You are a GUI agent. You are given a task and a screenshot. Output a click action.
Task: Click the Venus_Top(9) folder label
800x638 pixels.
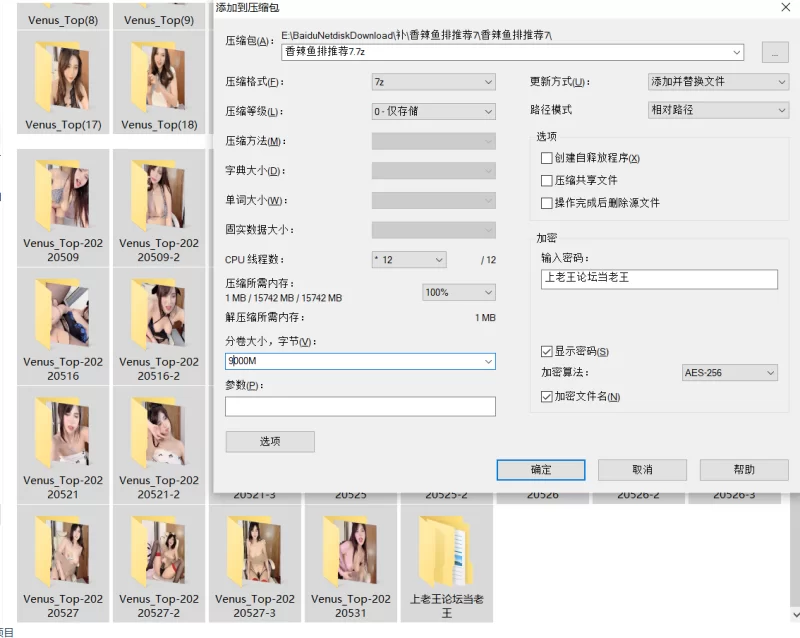pos(159,20)
